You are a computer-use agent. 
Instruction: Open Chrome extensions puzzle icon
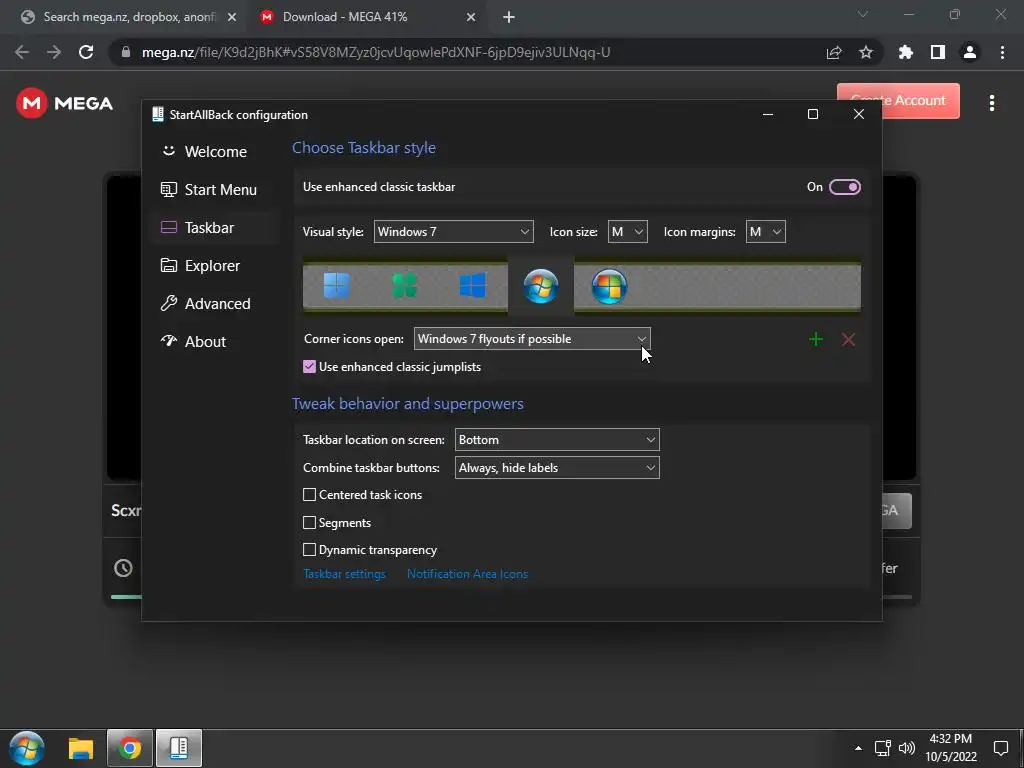906,52
